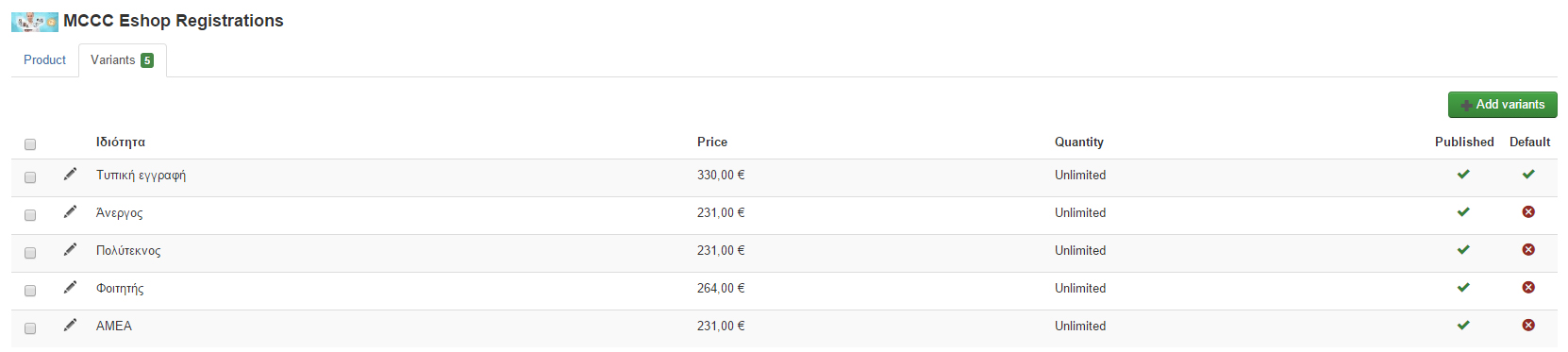The height and width of the screenshot is (352, 1568).
Task: Click the red default icon for Φοιτητής
Action: point(1528,288)
